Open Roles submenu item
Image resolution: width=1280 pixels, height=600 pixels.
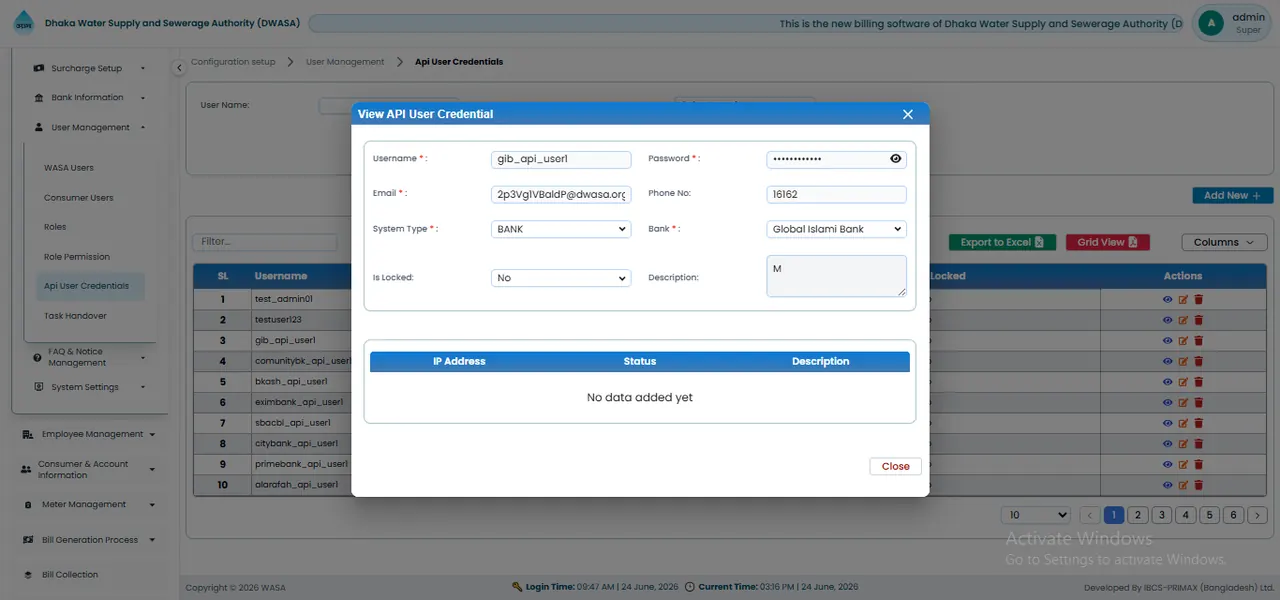pyautogui.click(x=55, y=227)
